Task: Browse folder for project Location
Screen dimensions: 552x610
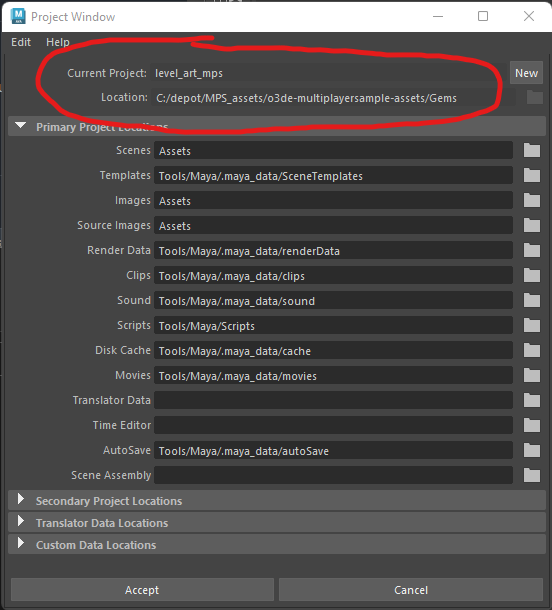Action: pyautogui.click(x=534, y=97)
